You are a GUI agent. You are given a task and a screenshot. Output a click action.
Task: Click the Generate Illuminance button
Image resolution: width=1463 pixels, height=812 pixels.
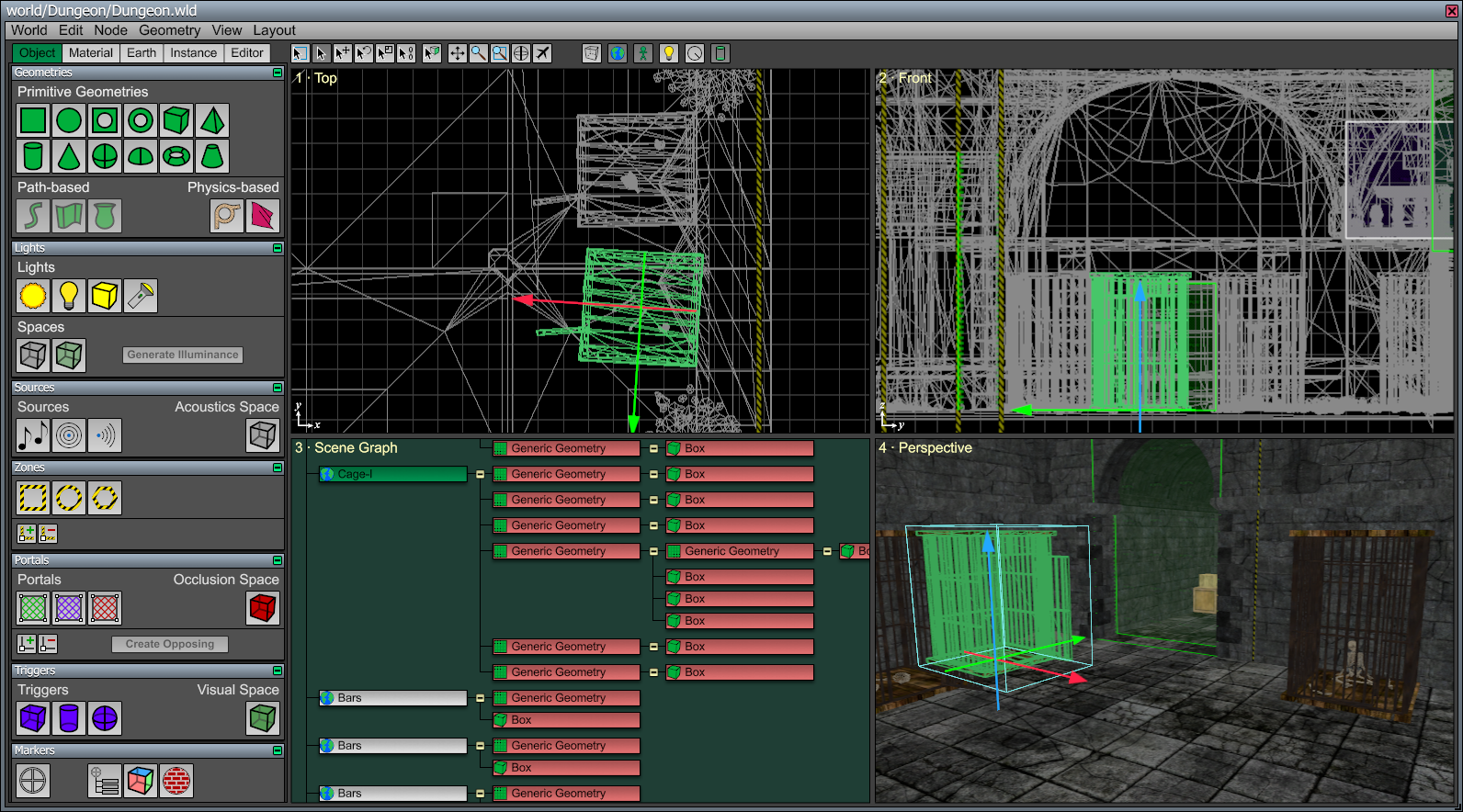click(x=183, y=355)
